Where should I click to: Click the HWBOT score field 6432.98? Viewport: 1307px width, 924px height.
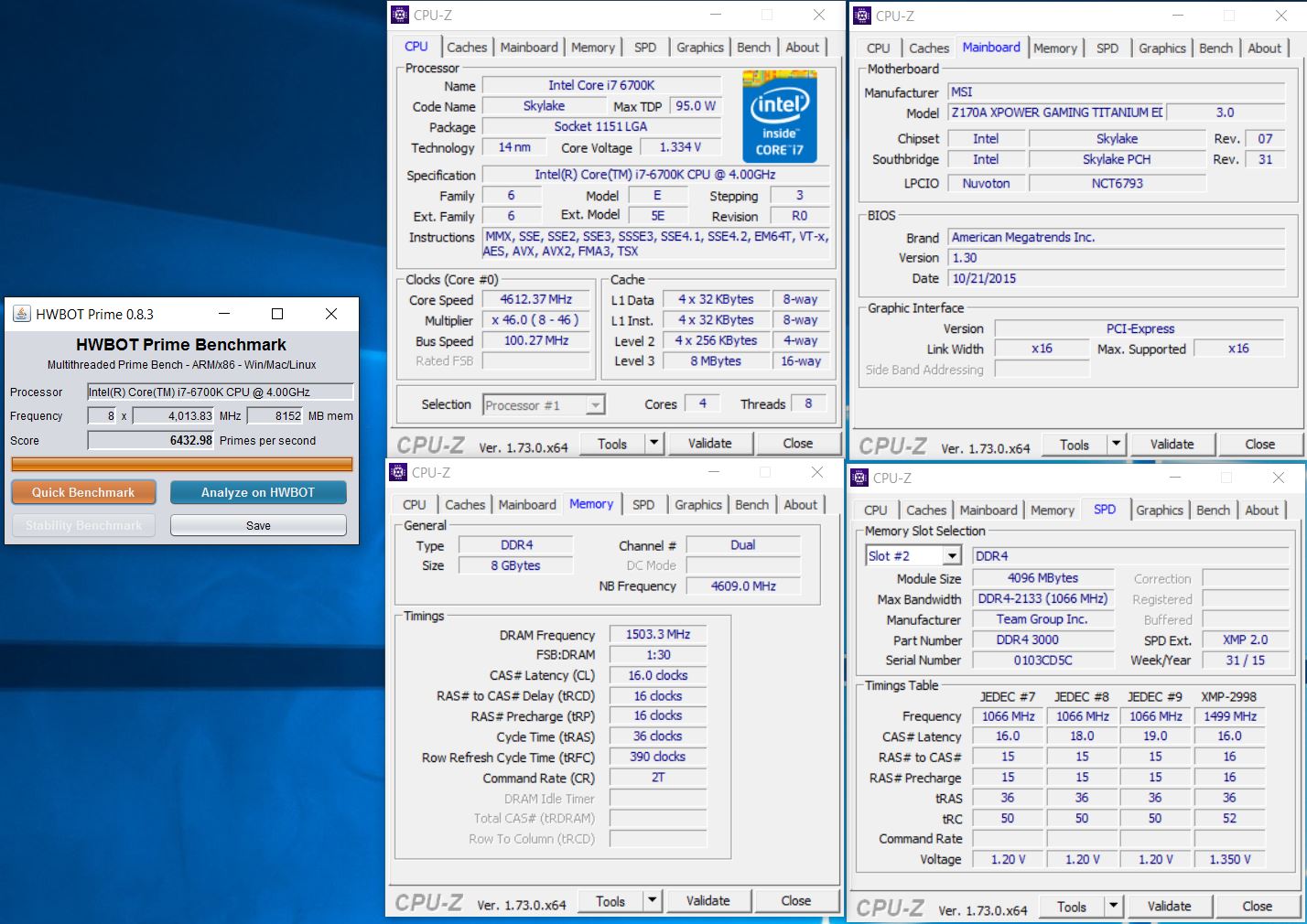151,440
